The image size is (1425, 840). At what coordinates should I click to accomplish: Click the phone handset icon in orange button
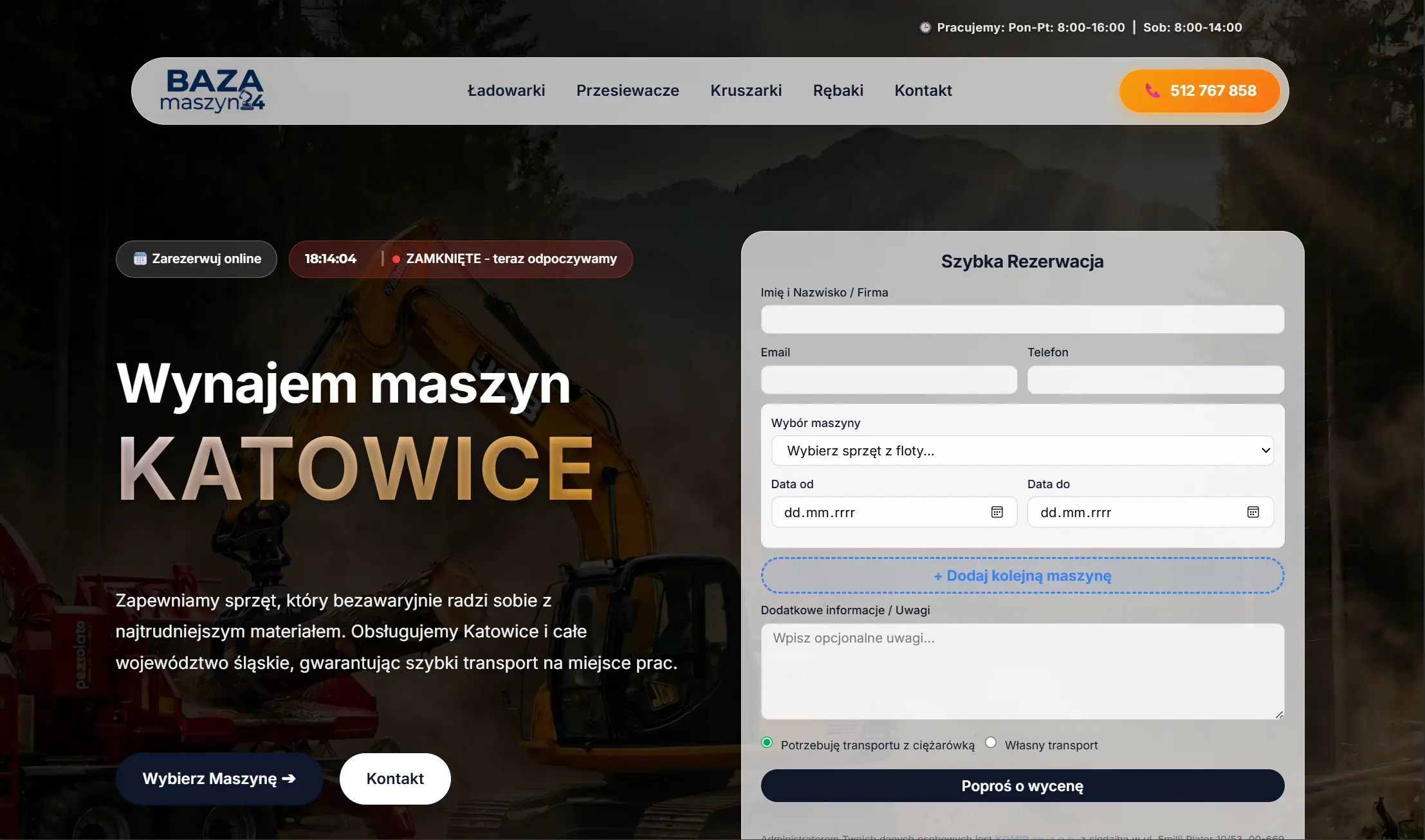point(1152,91)
